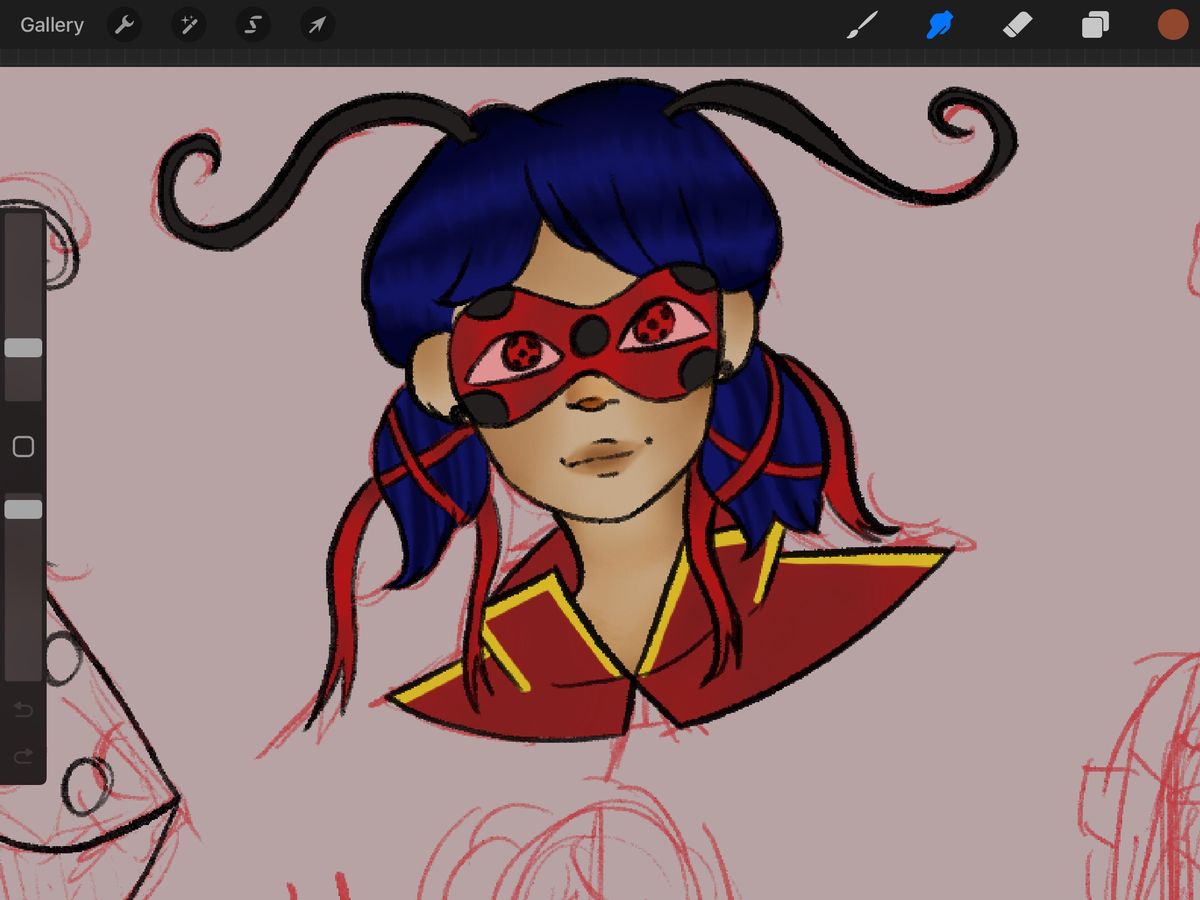The width and height of the screenshot is (1200, 900).
Task: Open the Layers panel
Action: (x=1095, y=25)
